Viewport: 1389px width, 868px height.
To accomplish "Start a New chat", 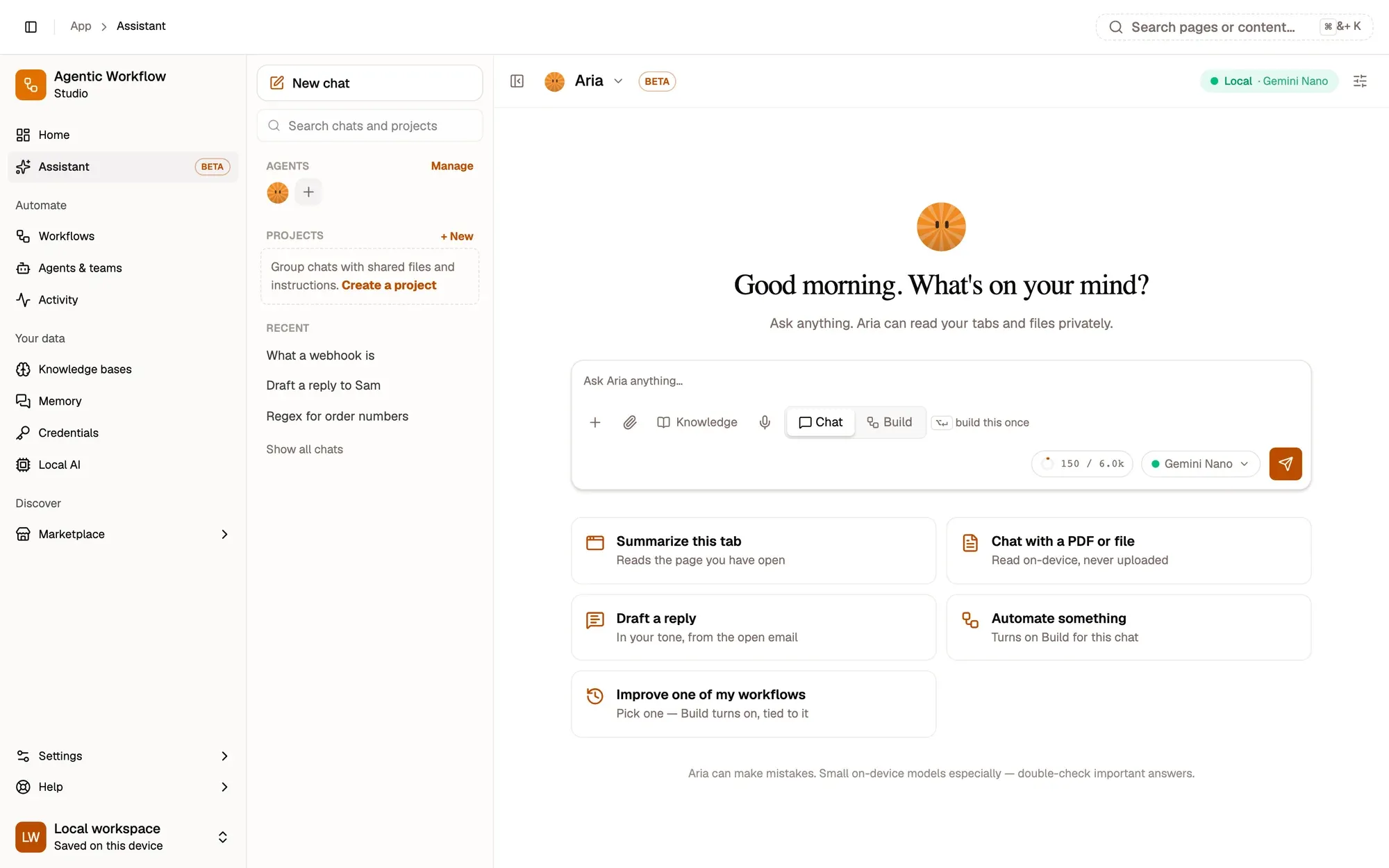I will [x=369, y=83].
